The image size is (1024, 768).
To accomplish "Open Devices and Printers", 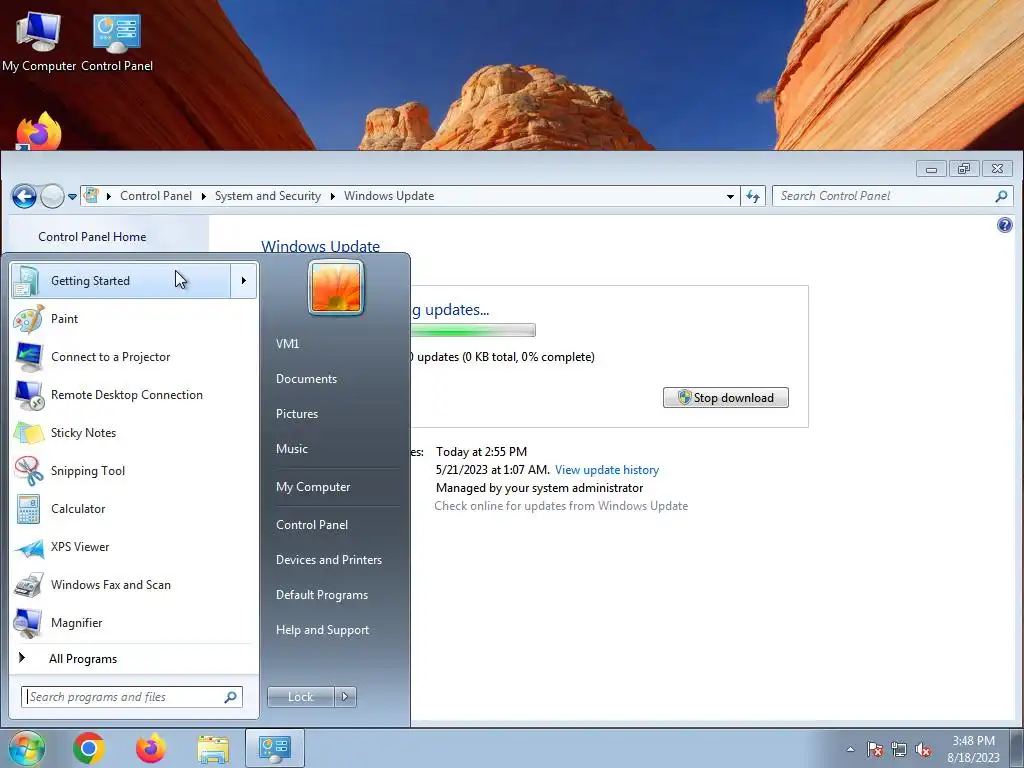I will pos(329,560).
